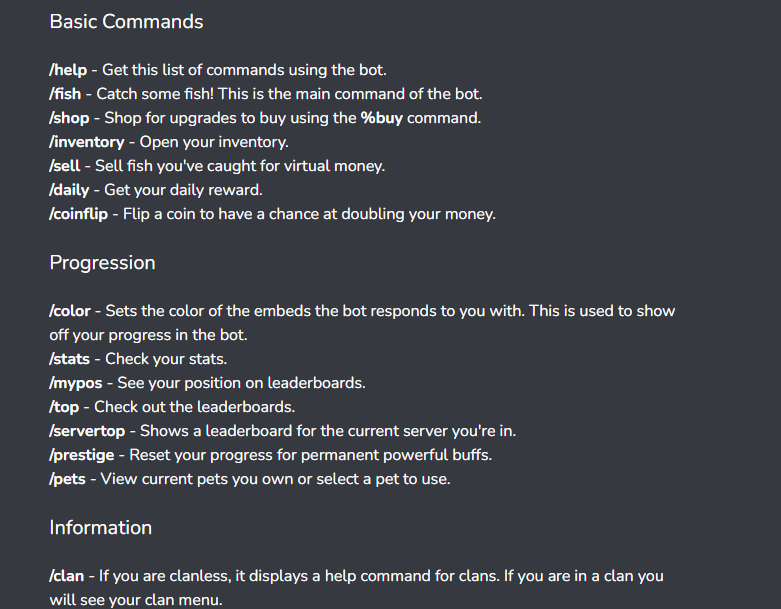Click the /sell command name

coord(65,166)
